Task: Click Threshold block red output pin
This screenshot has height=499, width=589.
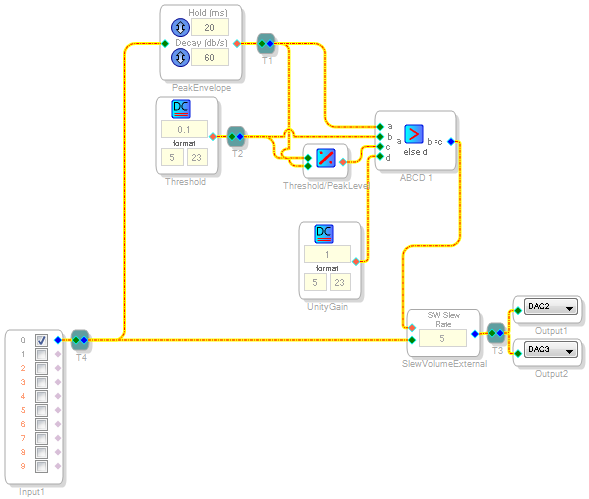Action: pos(213,136)
